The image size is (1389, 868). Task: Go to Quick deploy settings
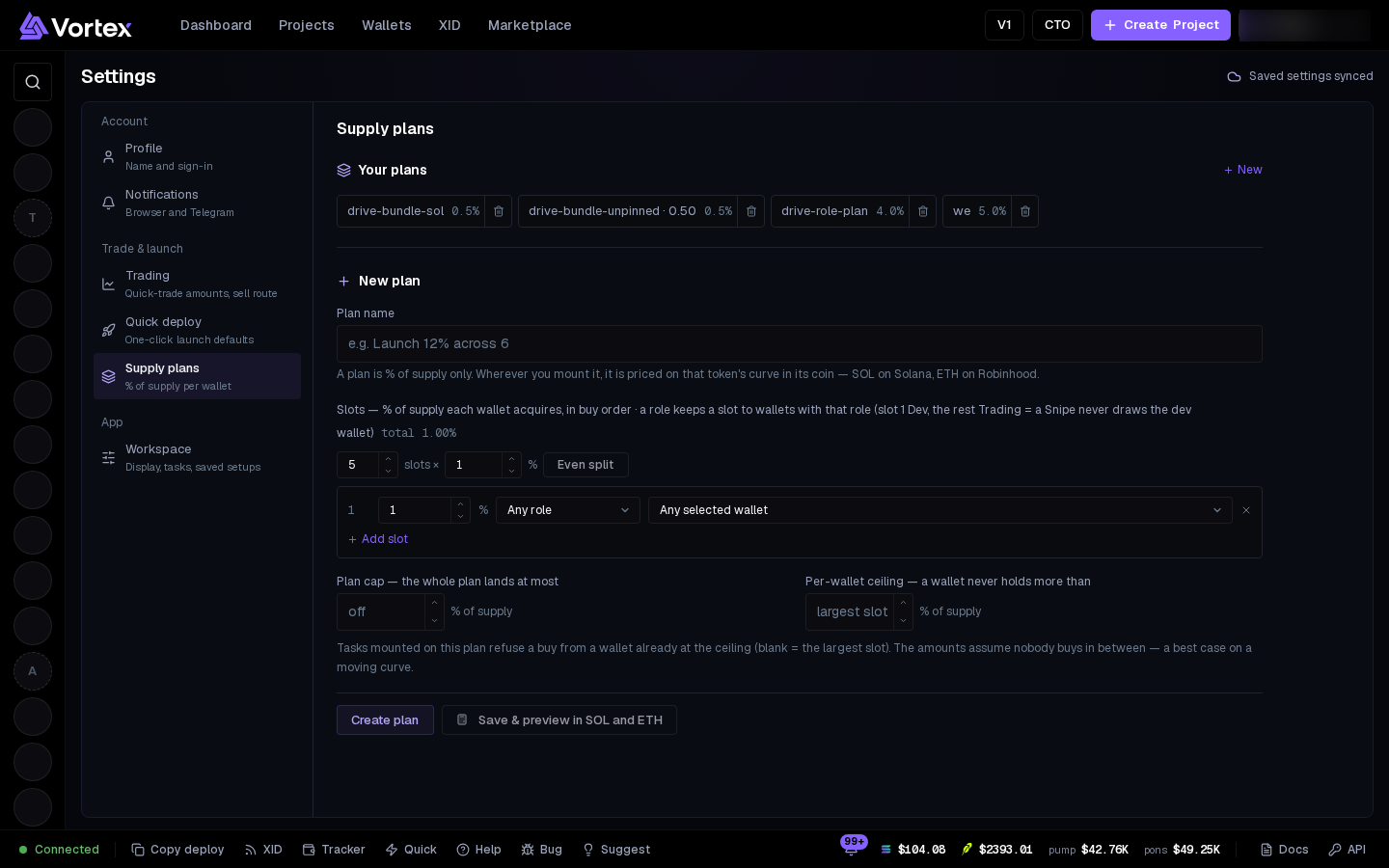[197, 330]
